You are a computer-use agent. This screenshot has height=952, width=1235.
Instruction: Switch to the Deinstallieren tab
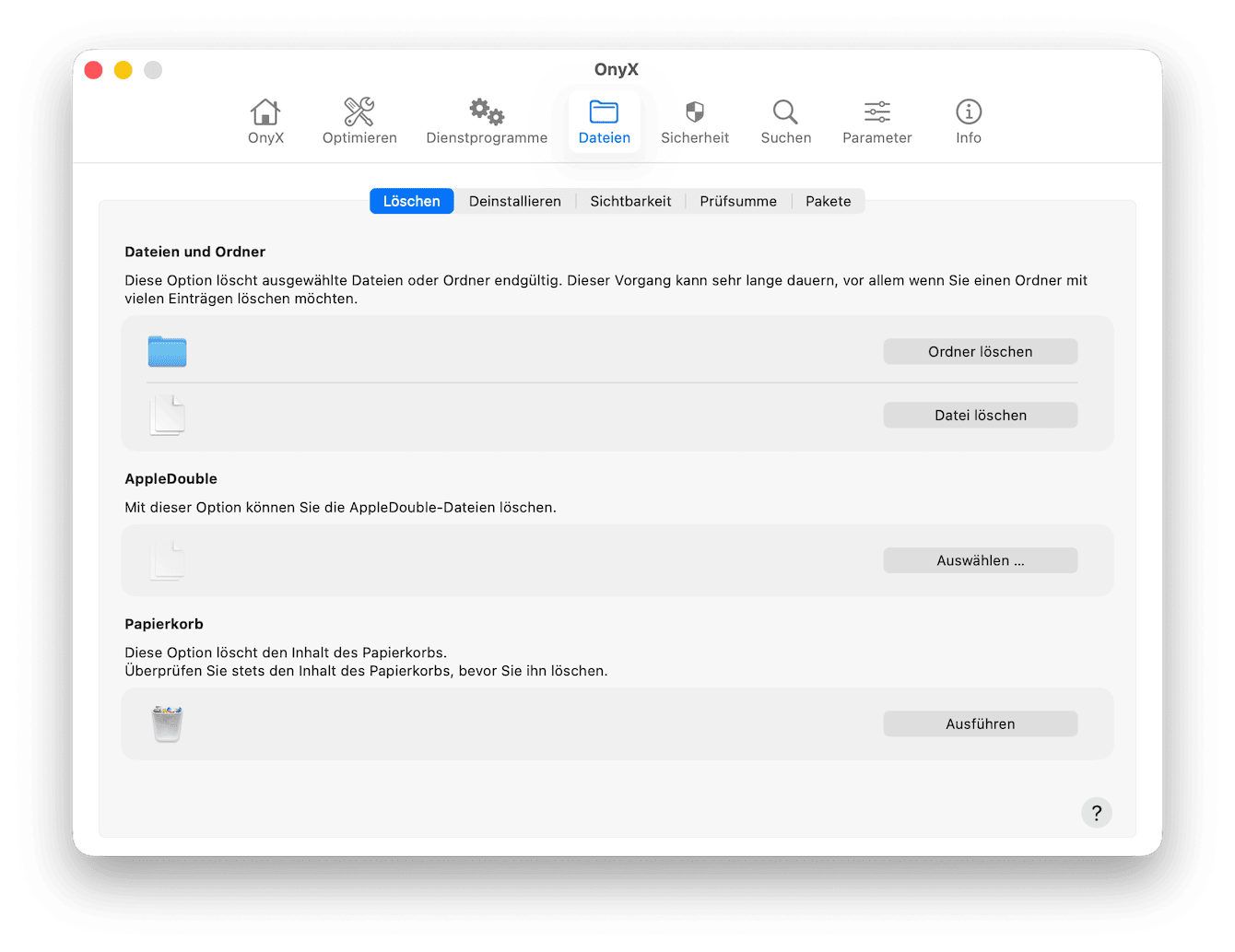tap(515, 201)
